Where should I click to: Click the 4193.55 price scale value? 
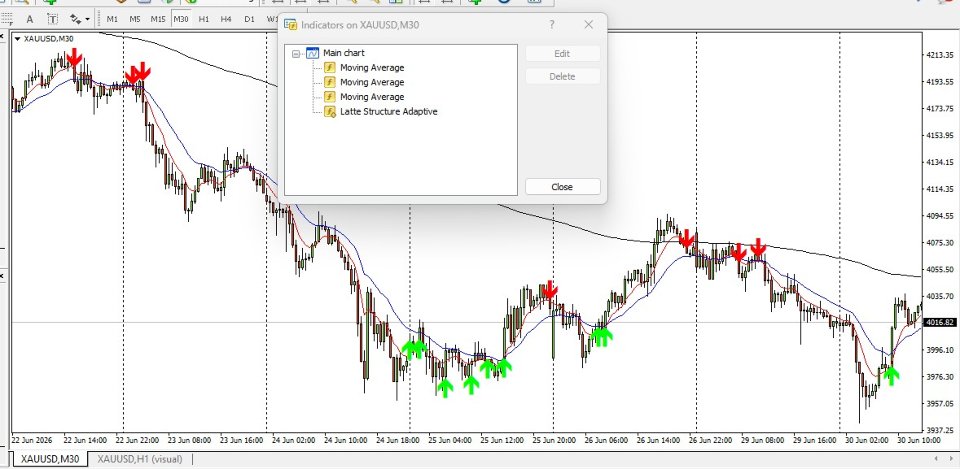(940, 81)
